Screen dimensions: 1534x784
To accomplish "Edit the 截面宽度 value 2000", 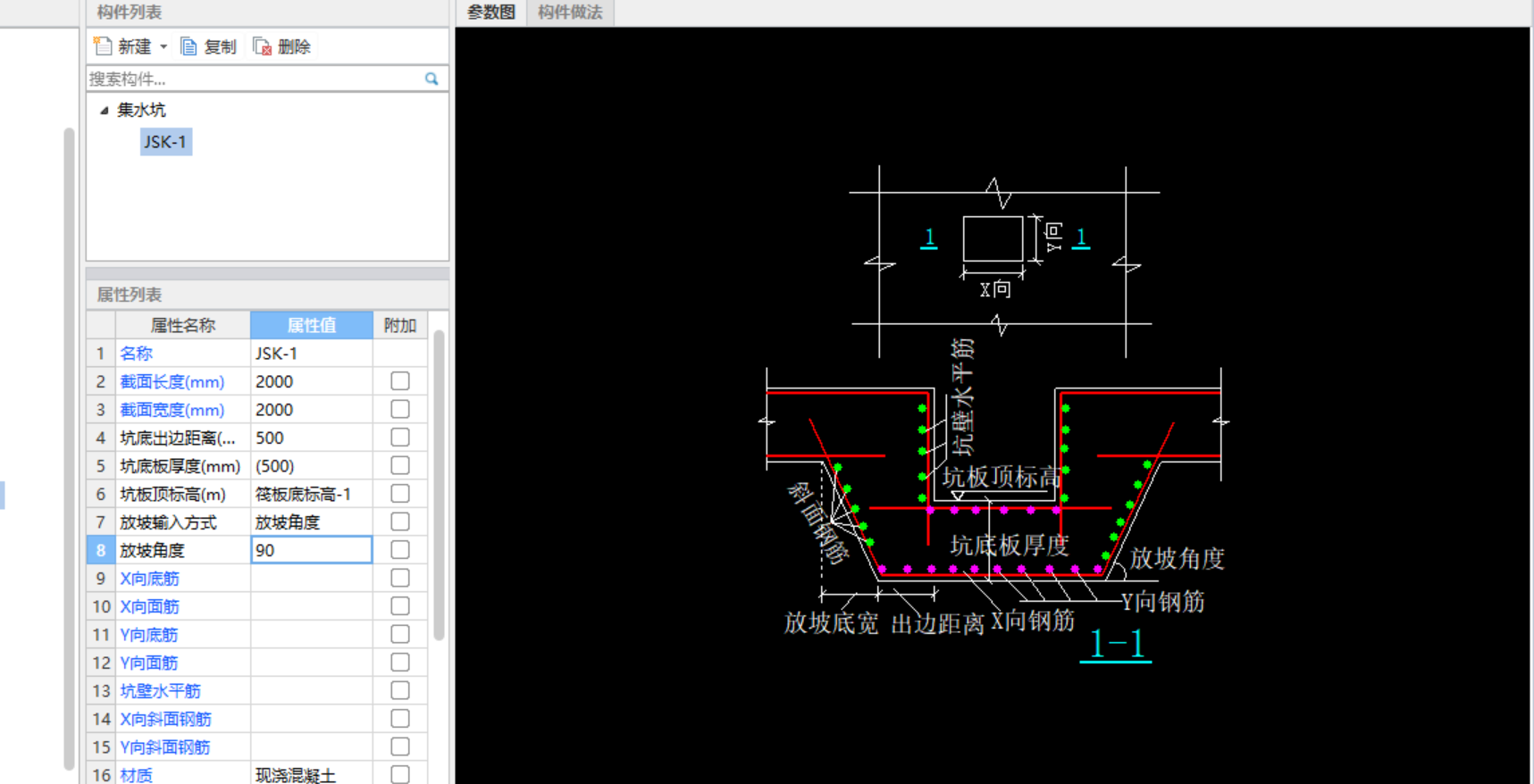I will click(311, 410).
